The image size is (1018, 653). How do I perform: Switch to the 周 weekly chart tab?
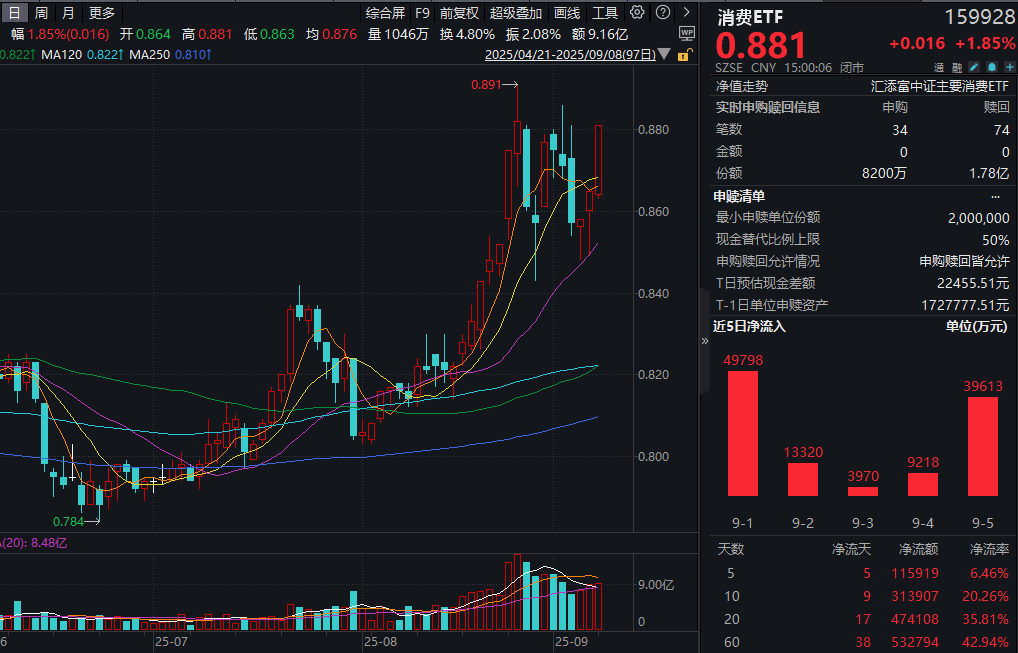pyautogui.click(x=39, y=12)
